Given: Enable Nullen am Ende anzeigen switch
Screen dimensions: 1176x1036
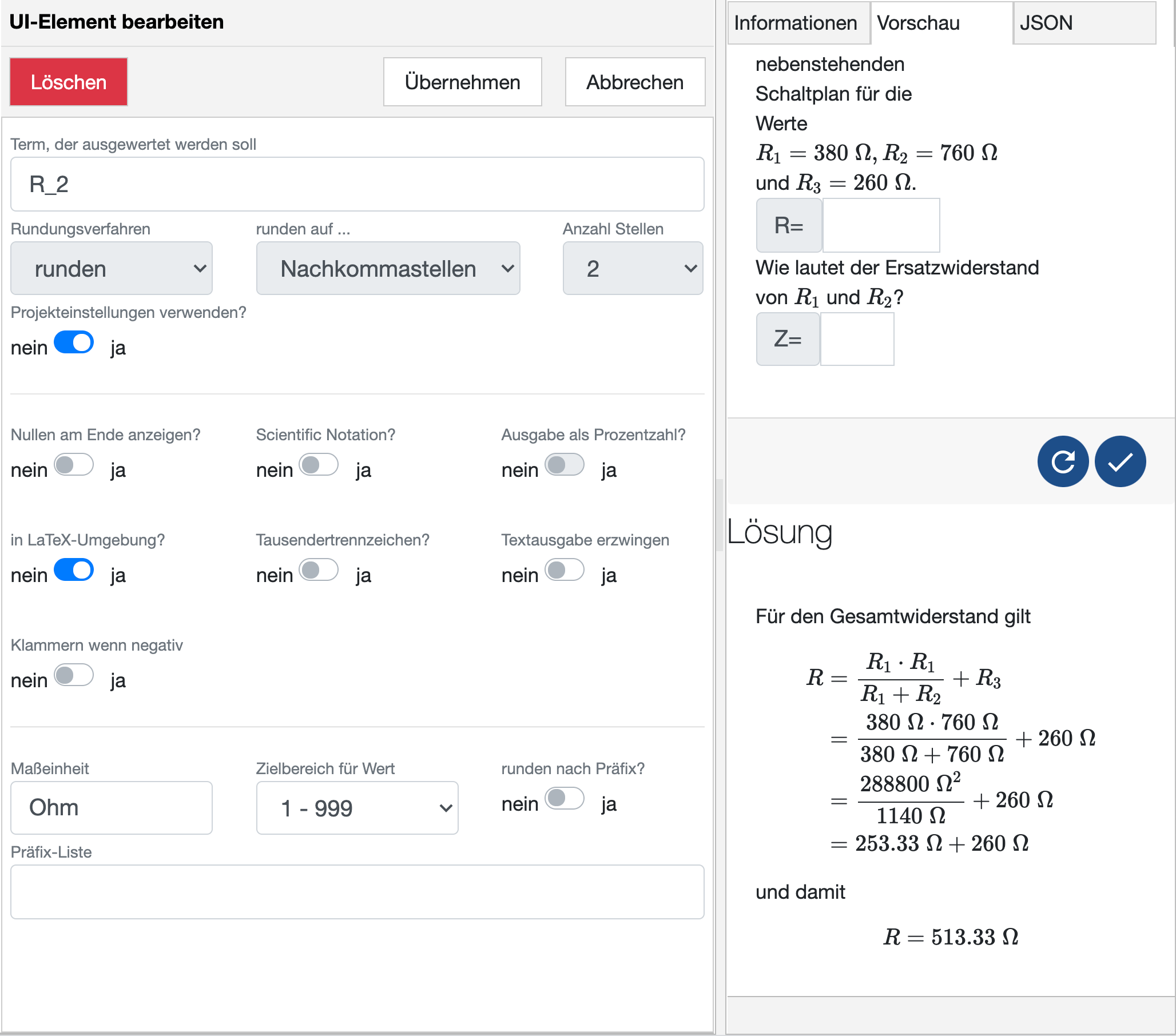Looking at the screenshot, I should 74,465.
